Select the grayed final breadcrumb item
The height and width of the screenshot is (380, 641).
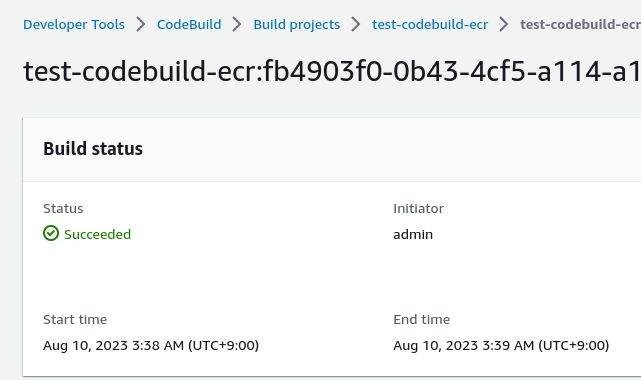click(x=580, y=25)
